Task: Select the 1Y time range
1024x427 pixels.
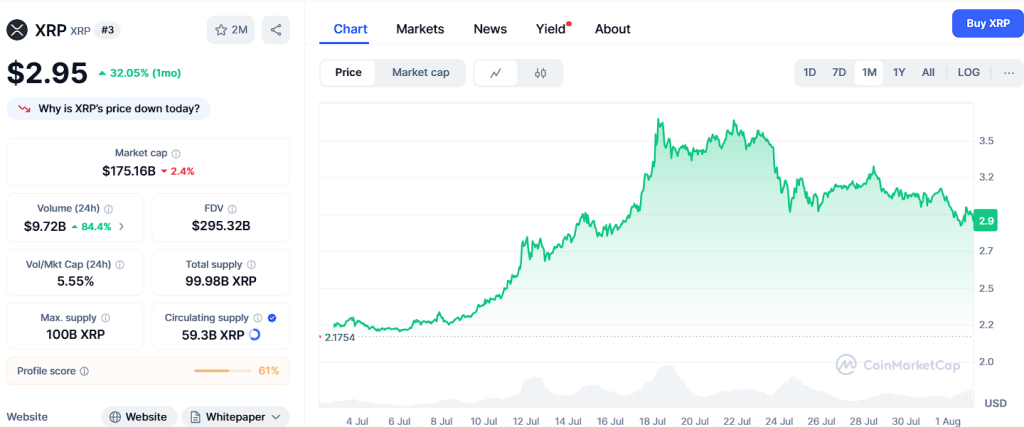Action: coord(899,72)
